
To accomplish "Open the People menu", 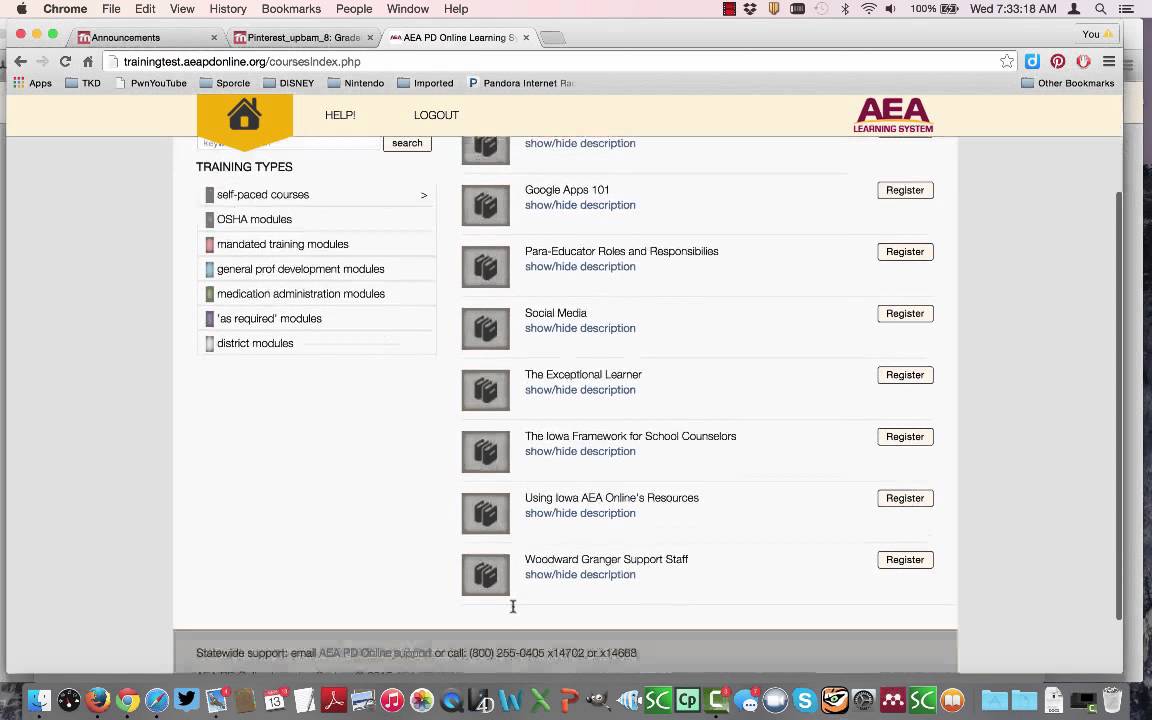I will (354, 9).
